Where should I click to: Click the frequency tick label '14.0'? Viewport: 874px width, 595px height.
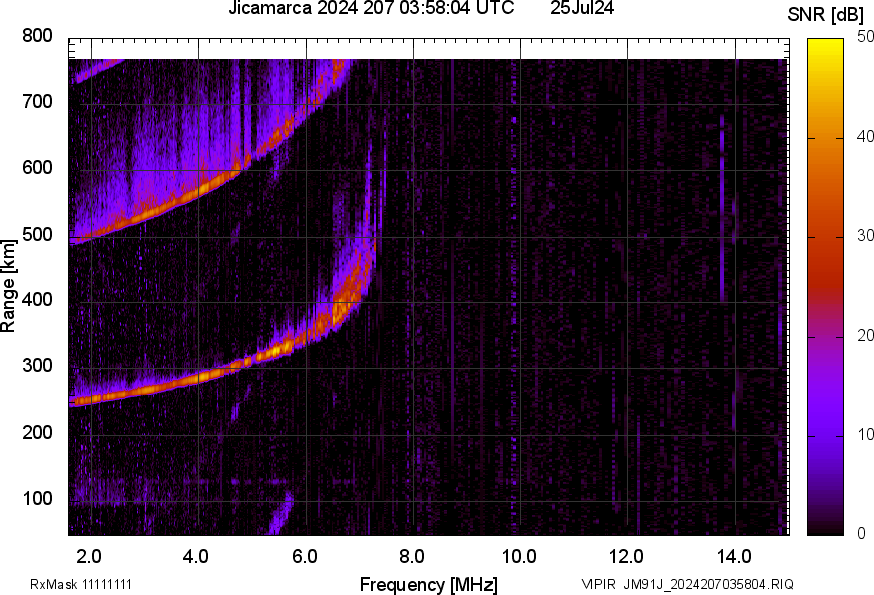734,557
